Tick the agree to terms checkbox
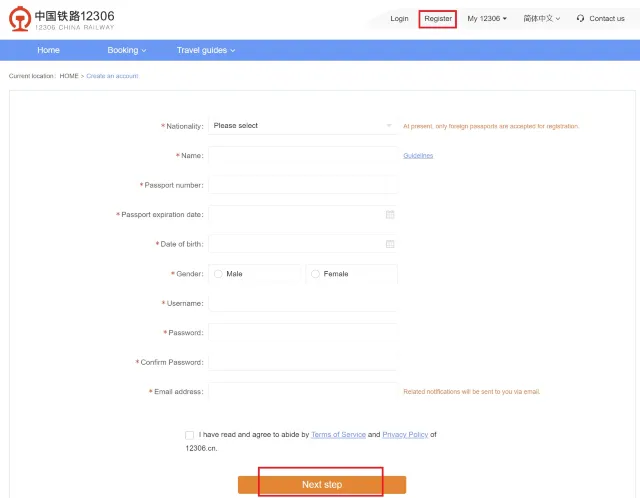 pyautogui.click(x=190, y=435)
